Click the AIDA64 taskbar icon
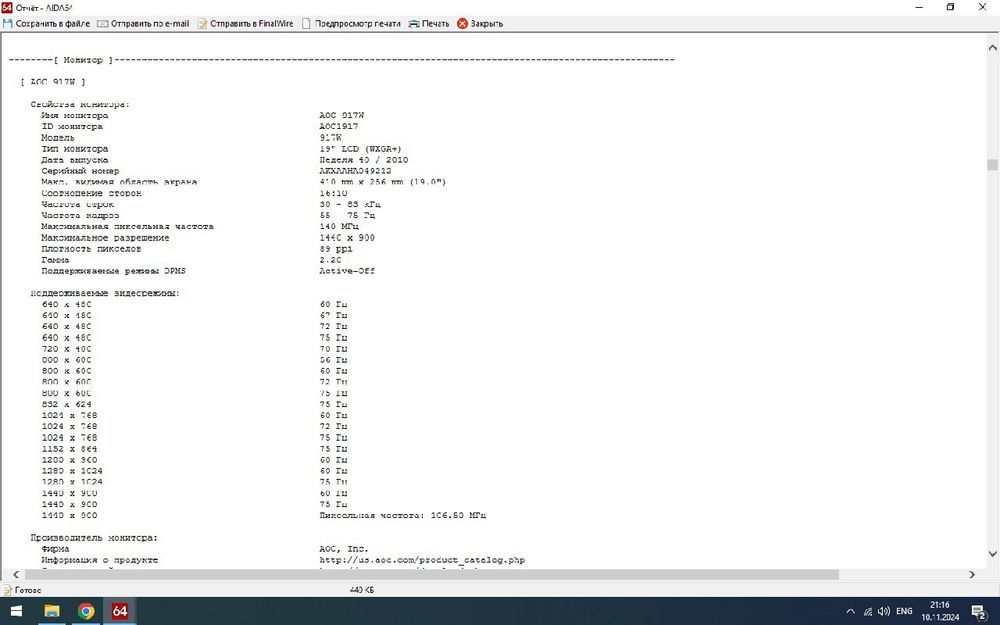The width and height of the screenshot is (1000, 625). coord(120,611)
